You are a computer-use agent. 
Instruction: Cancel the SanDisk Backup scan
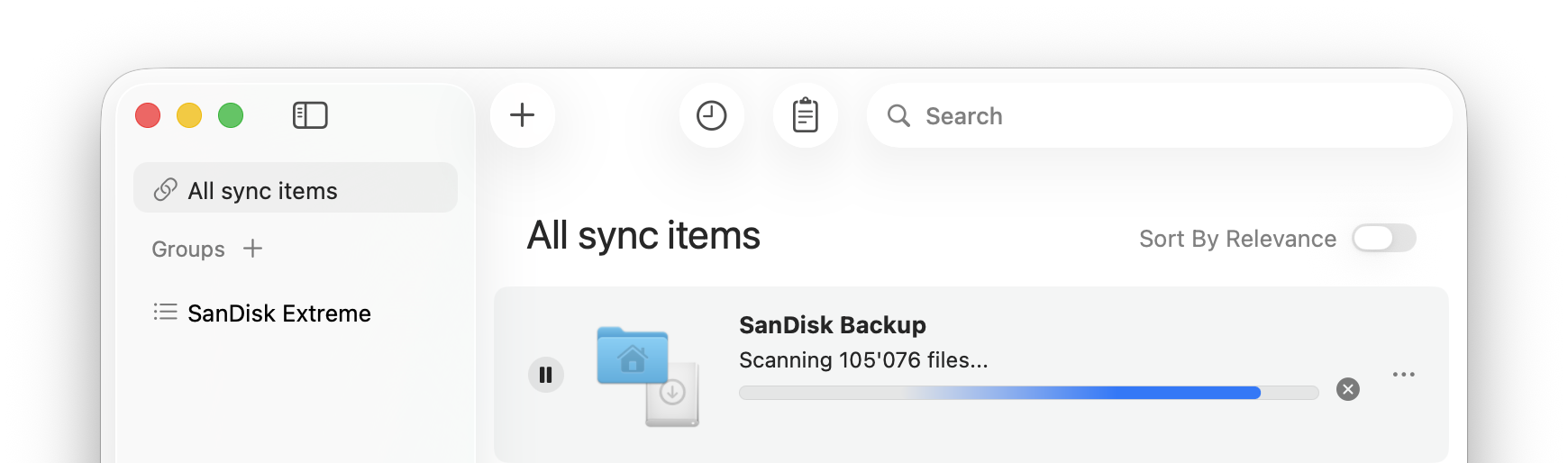1348,389
